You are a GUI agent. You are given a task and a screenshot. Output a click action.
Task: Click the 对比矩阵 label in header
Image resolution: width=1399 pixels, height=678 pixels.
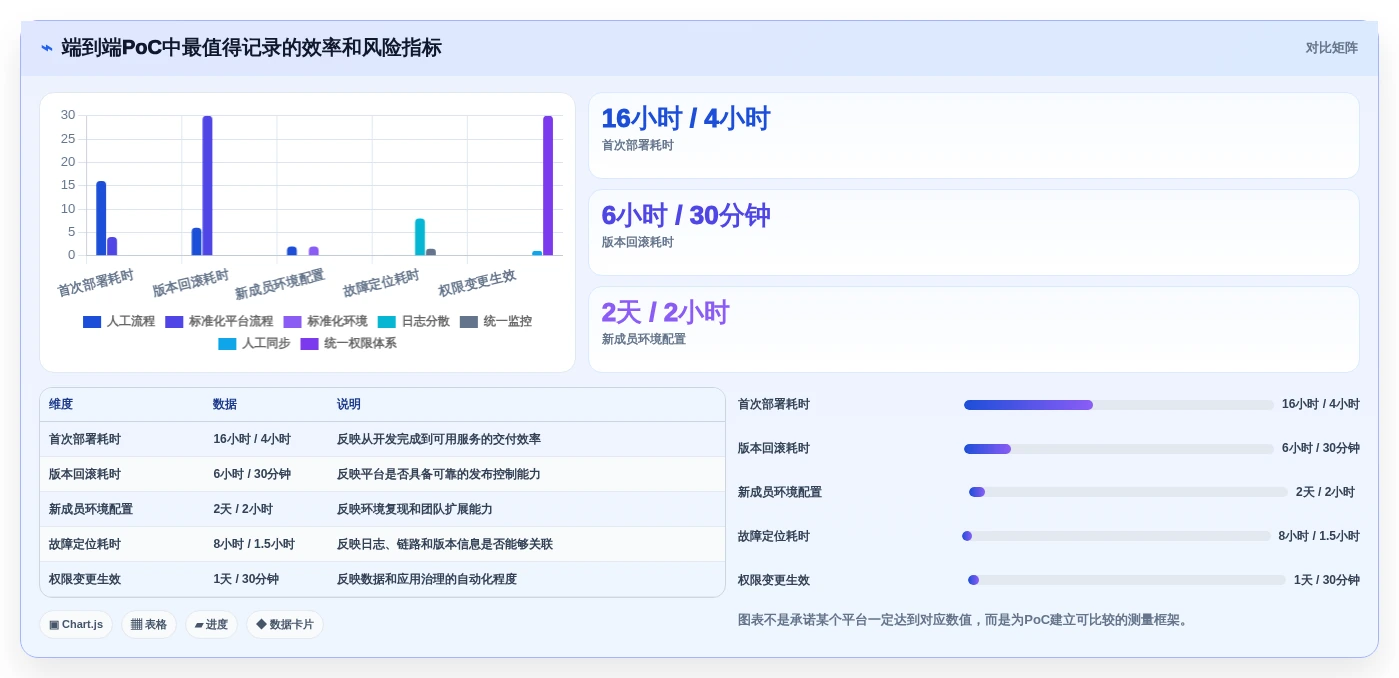[x=1331, y=48]
